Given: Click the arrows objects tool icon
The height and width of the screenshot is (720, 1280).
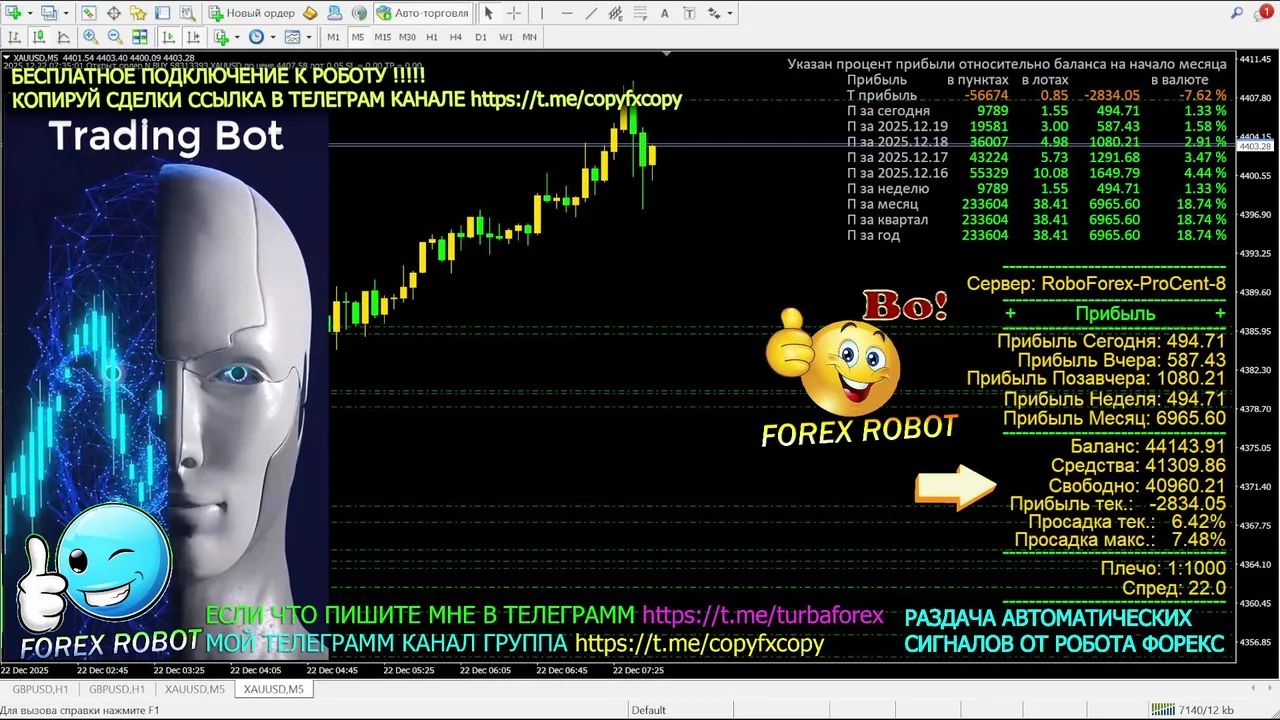Looking at the screenshot, I should tap(714, 13).
